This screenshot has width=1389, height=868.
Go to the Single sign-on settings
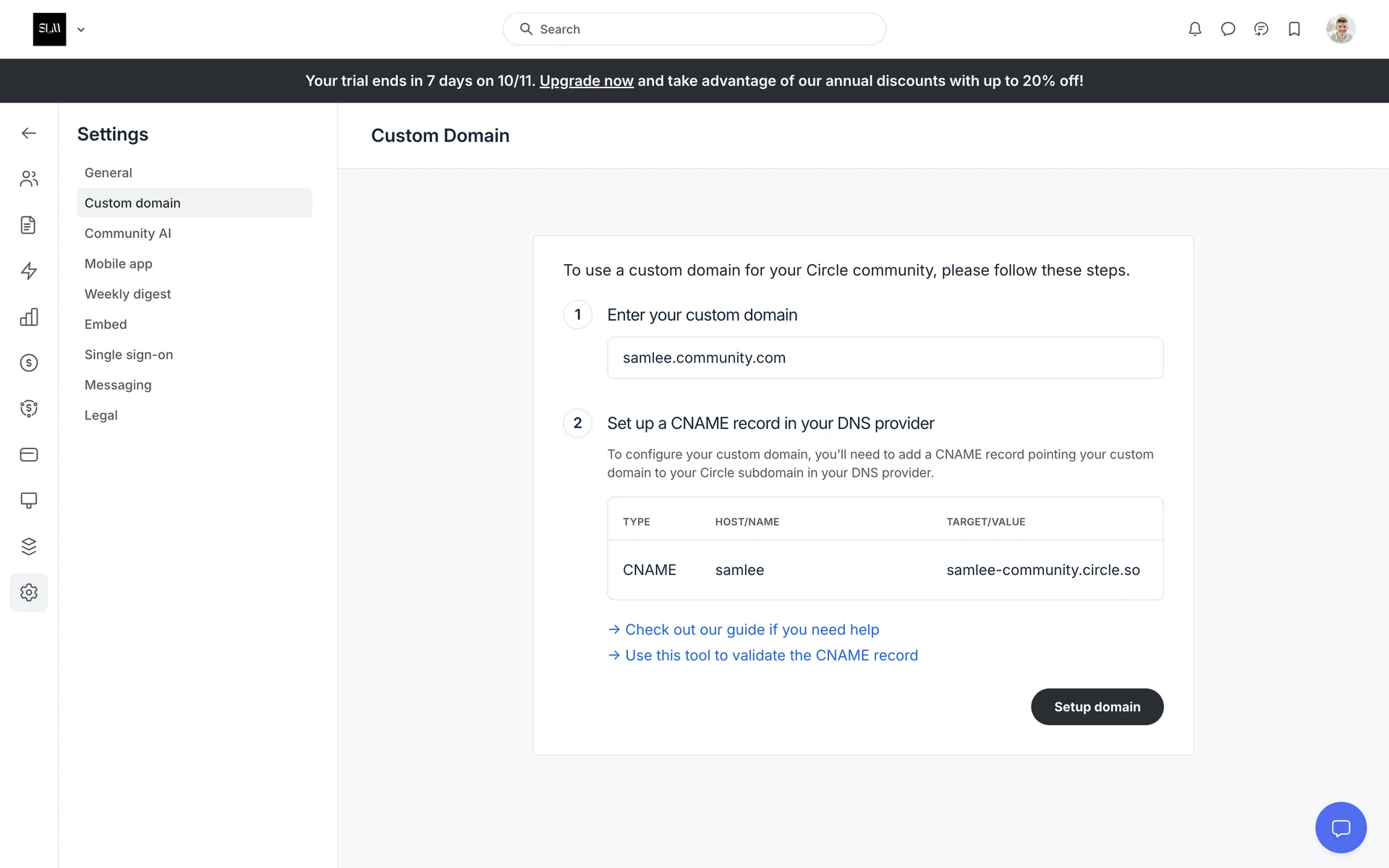coord(129,354)
